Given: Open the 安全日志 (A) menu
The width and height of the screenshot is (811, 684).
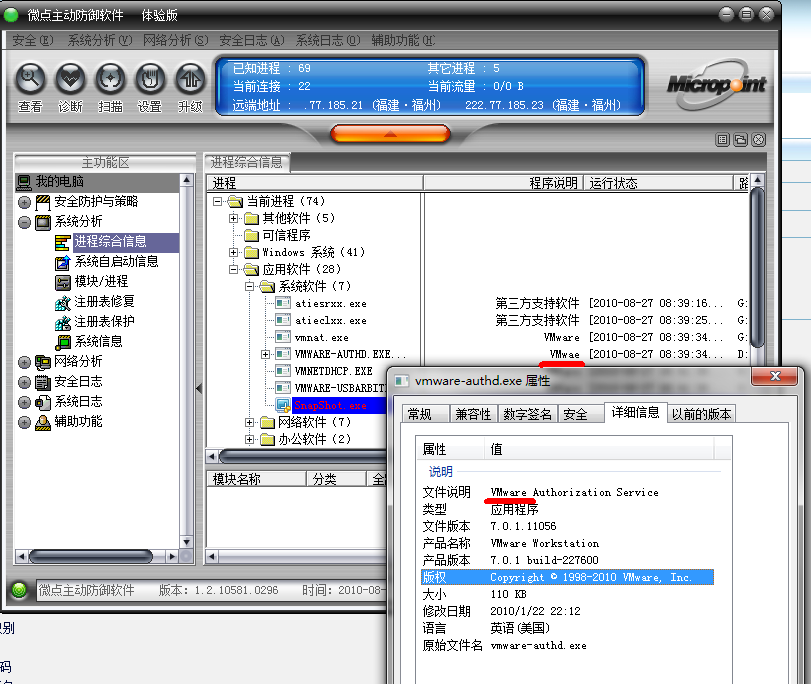Looking at the screenshot, I should (252, 40).
